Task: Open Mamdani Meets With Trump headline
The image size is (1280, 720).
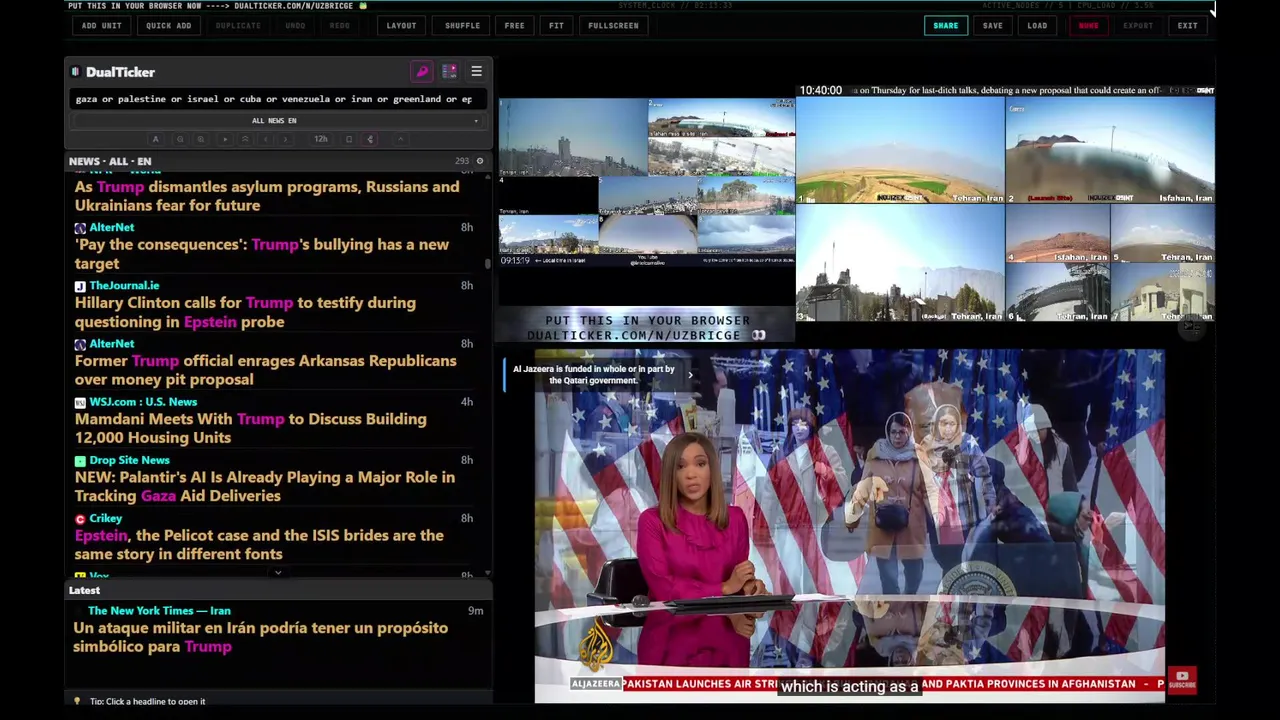Action: [x=250, y=428]
